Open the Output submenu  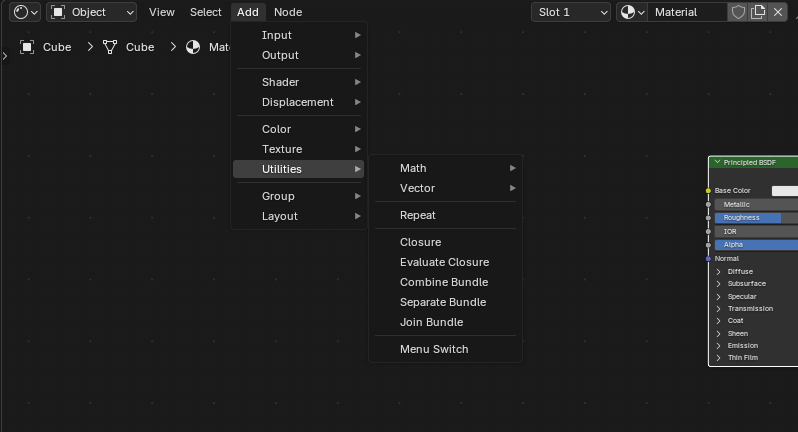pyautogui.click(x=299, y=55)
